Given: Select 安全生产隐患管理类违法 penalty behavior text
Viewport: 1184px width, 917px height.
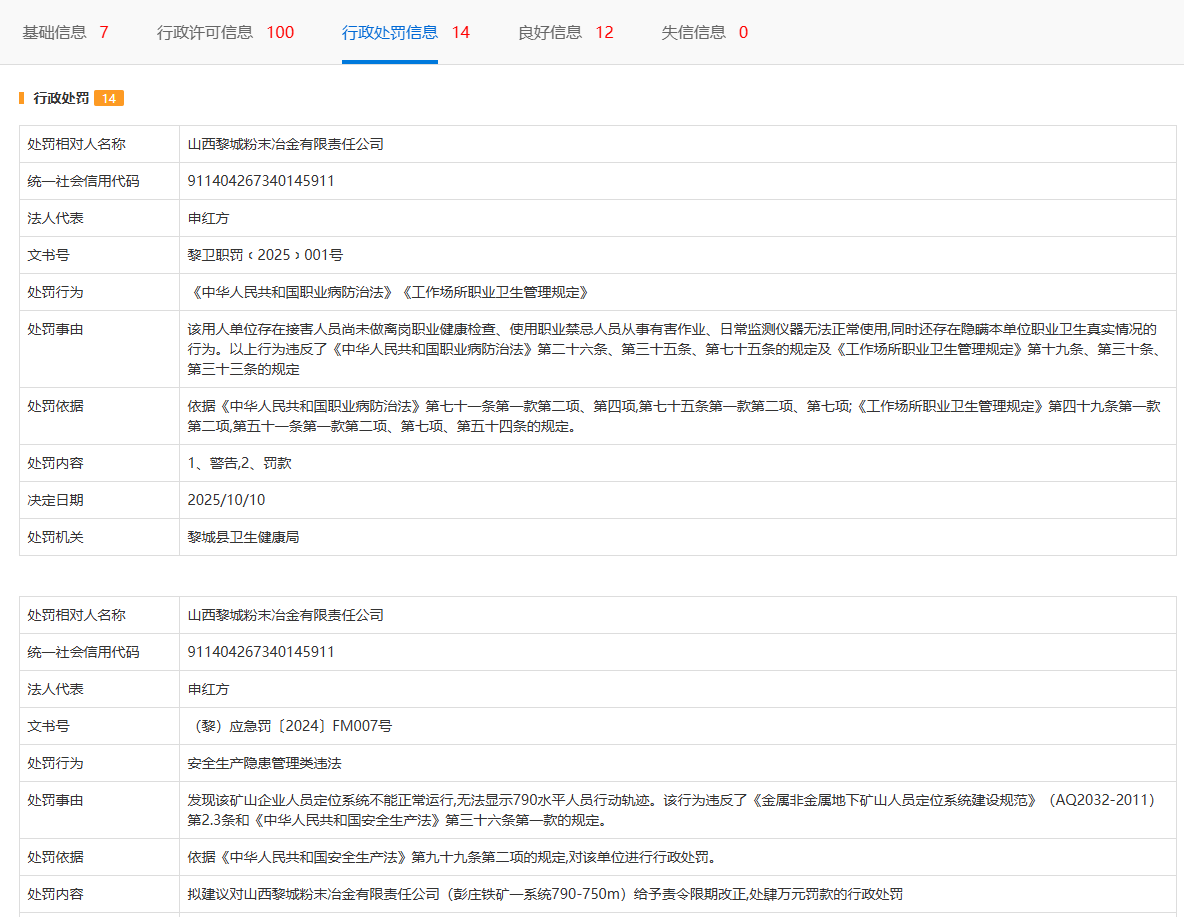Looking at the screenshot, I should (x=264, y=763).
